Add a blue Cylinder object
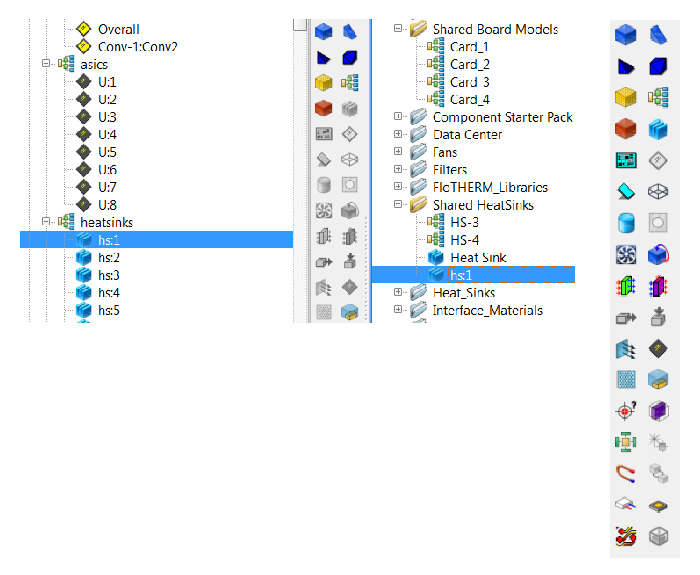Screen dimensions: 700x575 pyautogui.click(x=626, y=223)
